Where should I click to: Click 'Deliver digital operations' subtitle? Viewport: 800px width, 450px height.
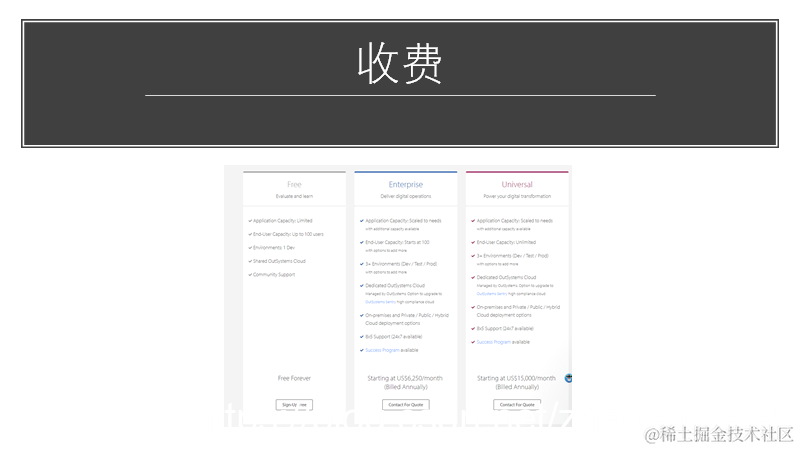(x=406, y=196)
